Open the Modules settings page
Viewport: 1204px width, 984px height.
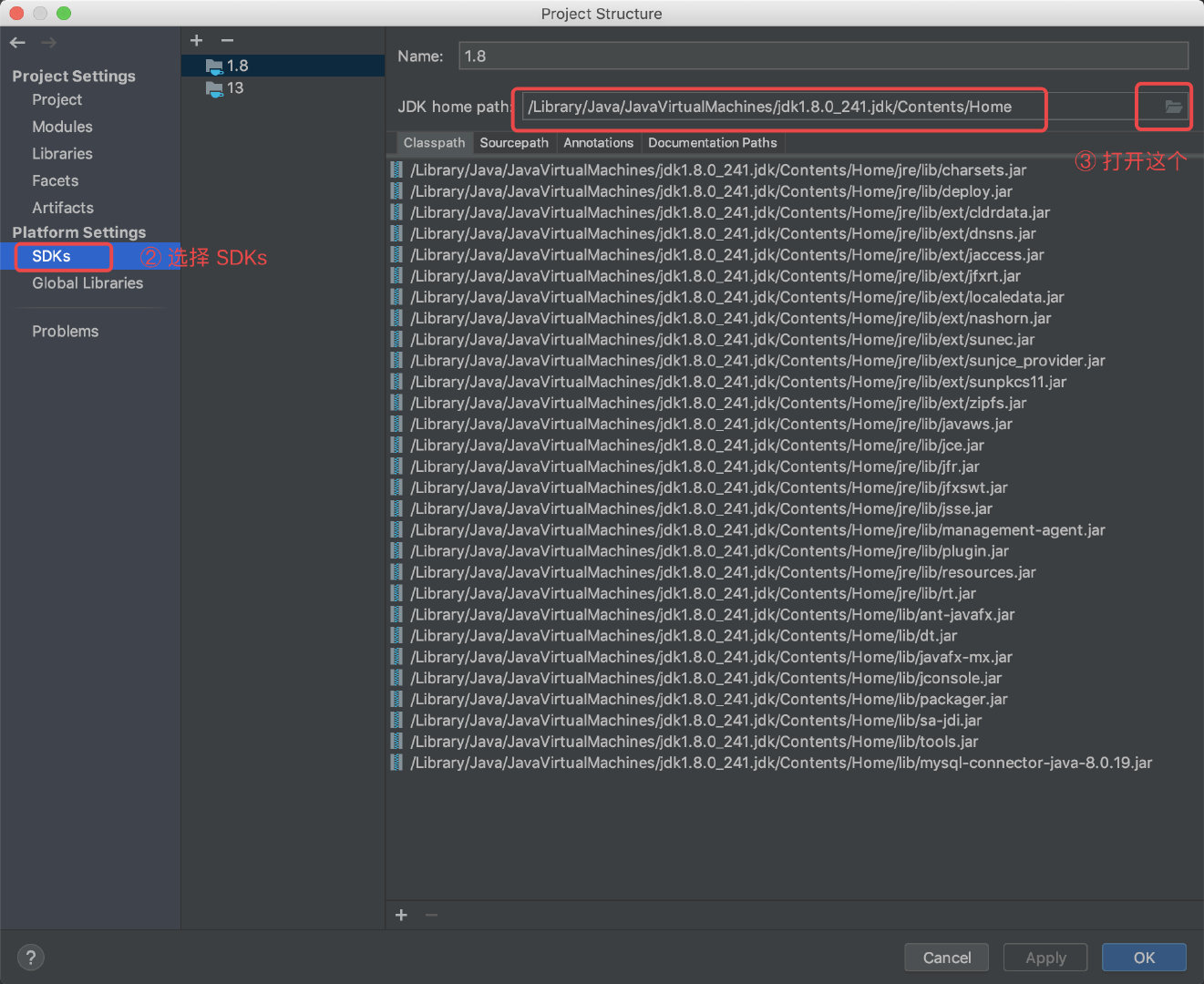point(62,127)
